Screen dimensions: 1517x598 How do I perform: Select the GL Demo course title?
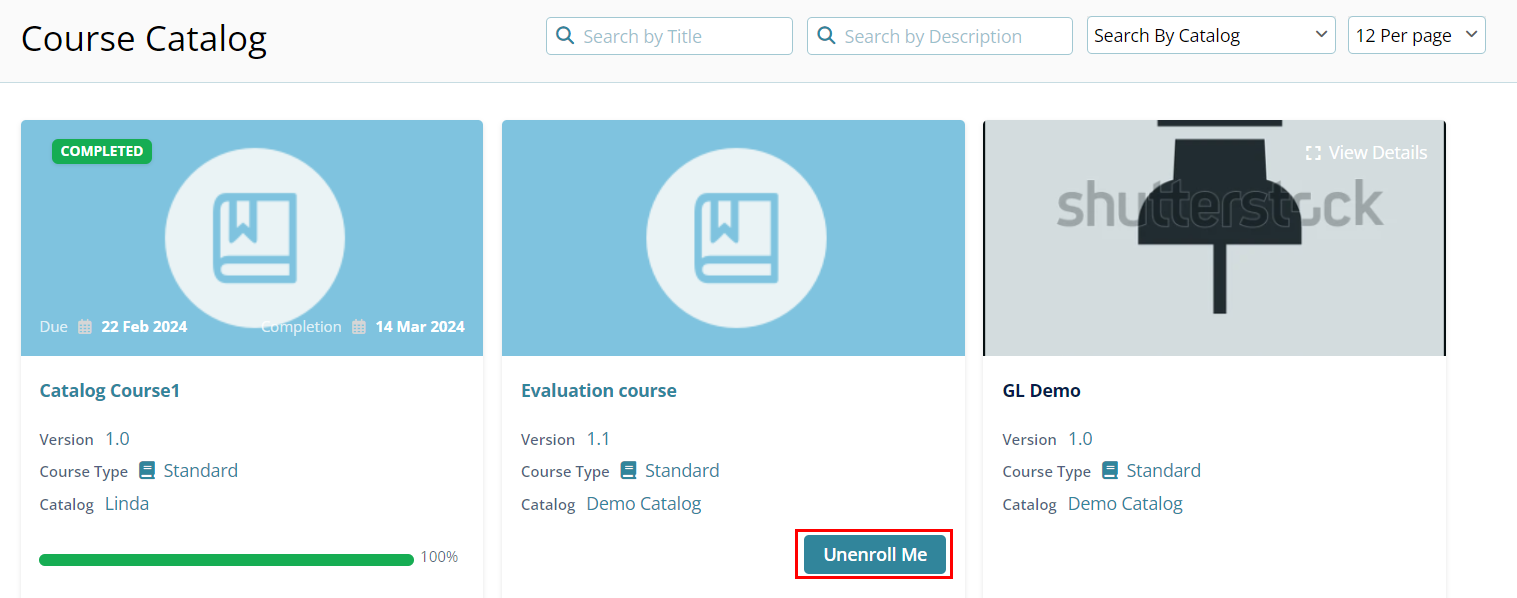tap(1041, 391)
